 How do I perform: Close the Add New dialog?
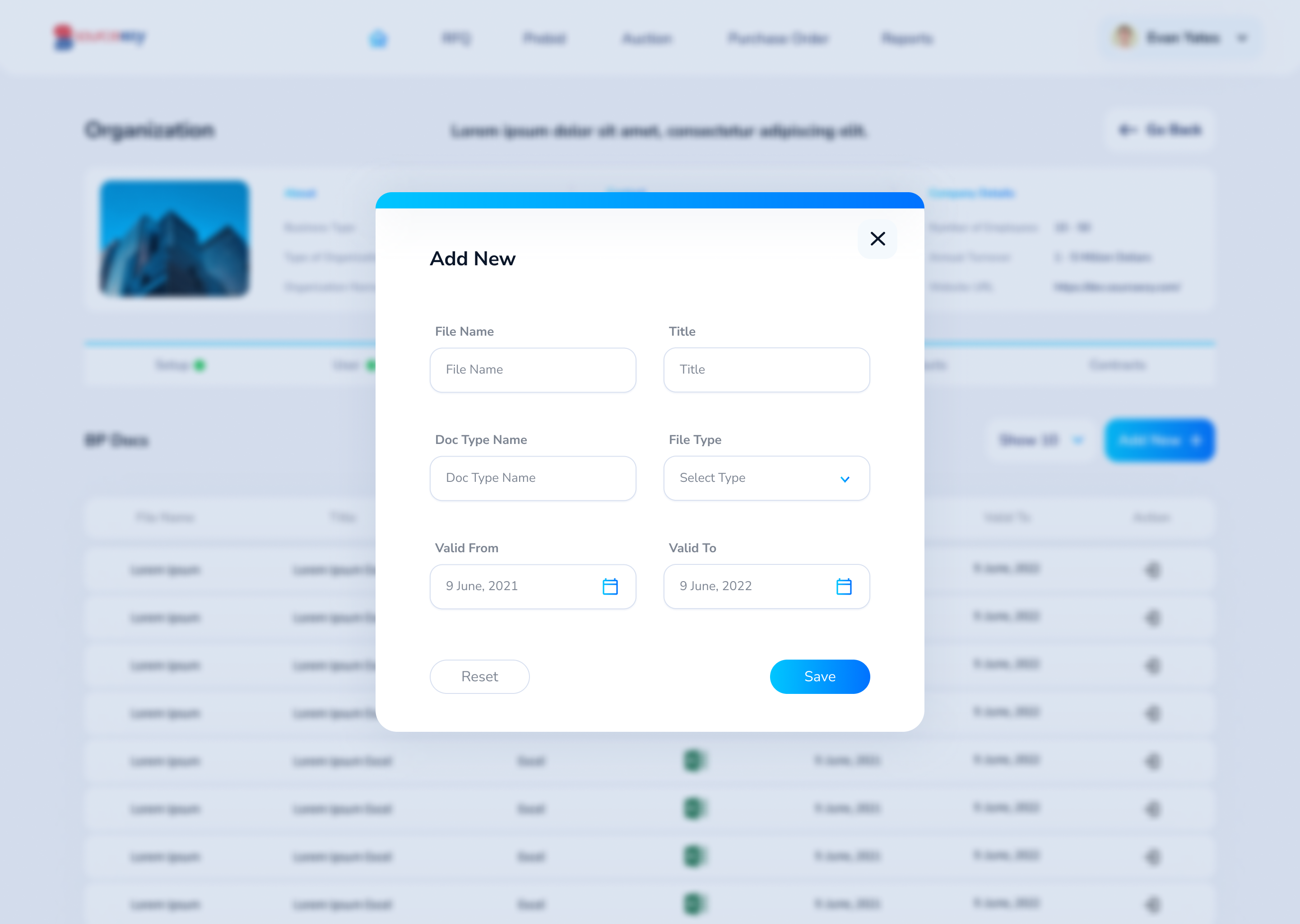877,239
